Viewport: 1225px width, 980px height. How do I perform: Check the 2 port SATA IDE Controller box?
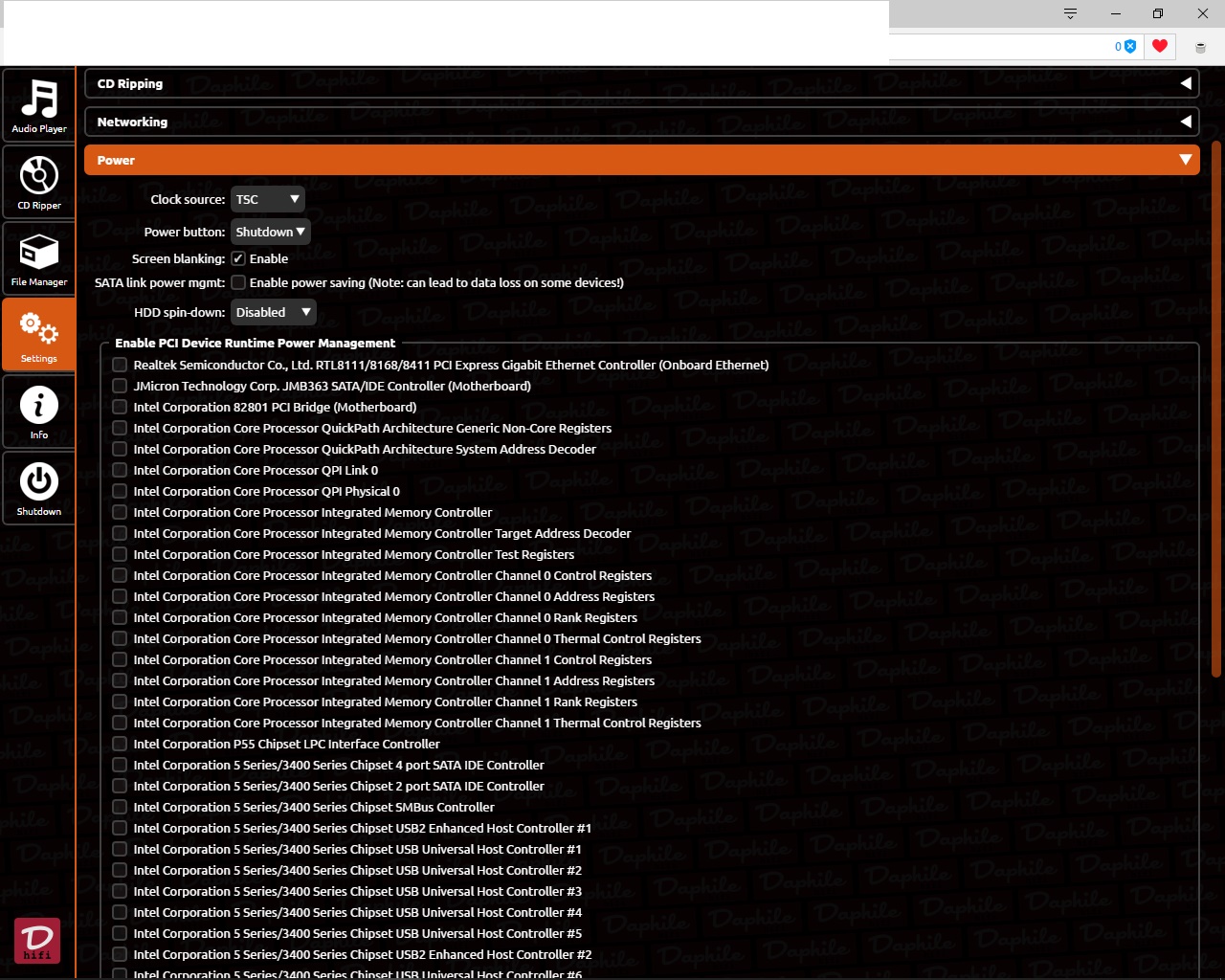[x=120, y=786]
